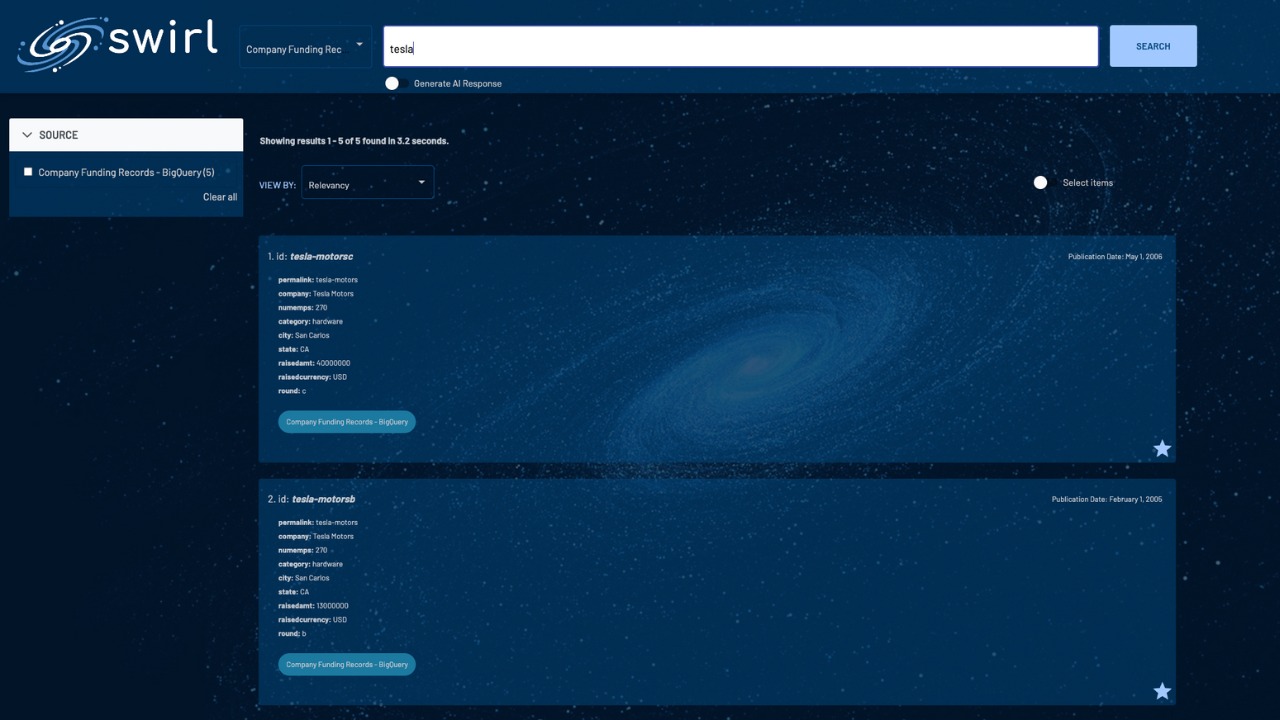Click Clear all in source filter
Screen dimensions: 1280x720
coord(220,197)
